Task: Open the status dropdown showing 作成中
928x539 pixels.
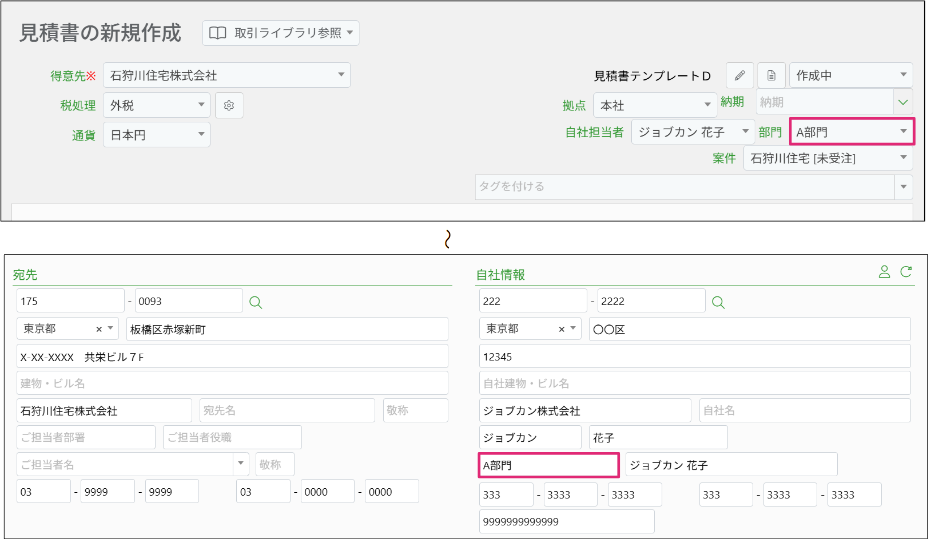Action: tap(851, 75)
